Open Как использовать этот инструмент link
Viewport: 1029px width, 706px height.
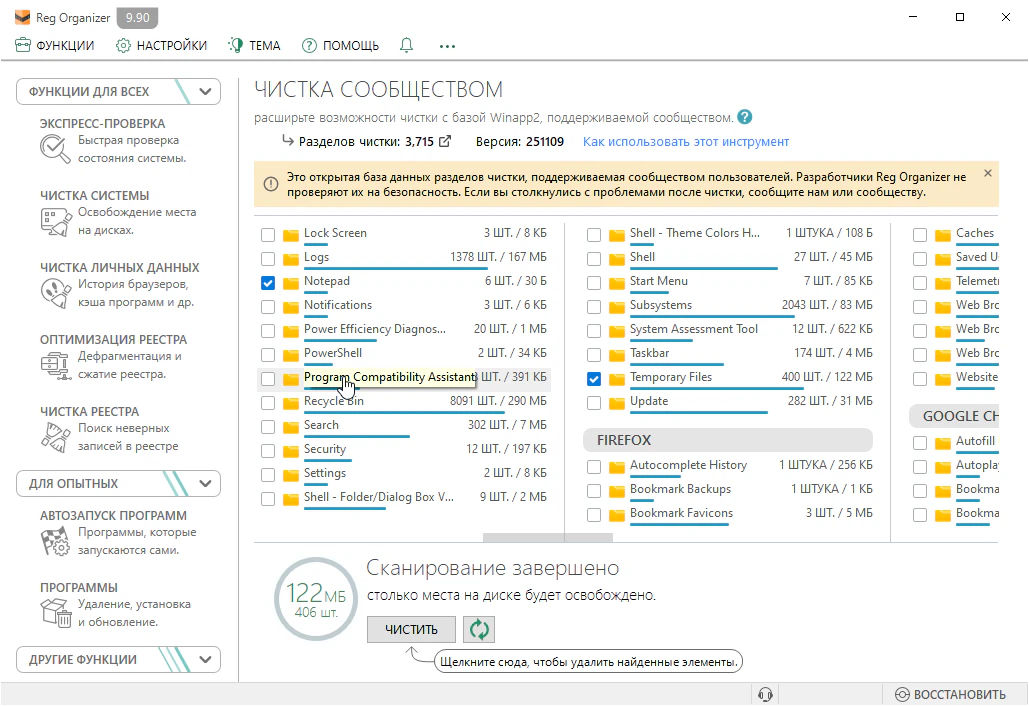pos(685,142)
